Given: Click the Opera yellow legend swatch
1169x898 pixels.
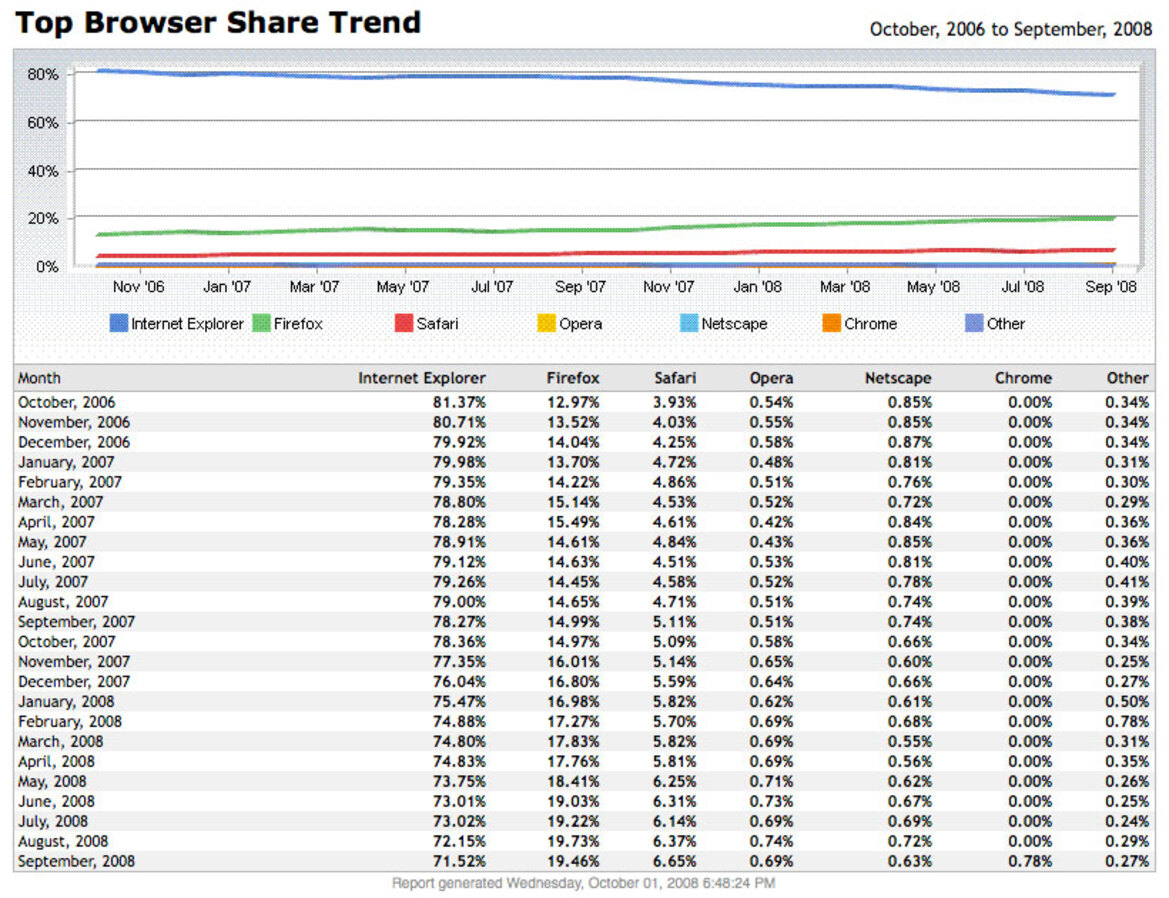Looking at the screenshot, I should point(546,323).
